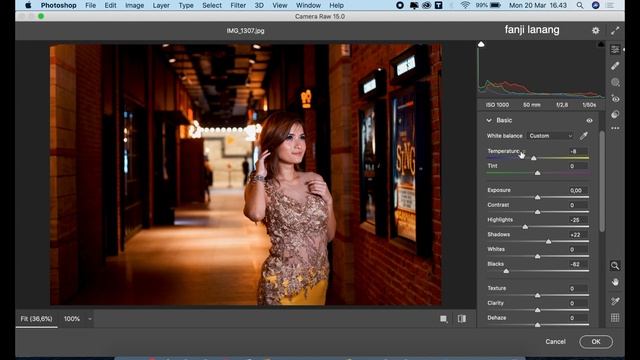Image resolution: width=640 pixels, height=360 pixels.
Task: Open Camera Raw preferences gear icon
Action: (x=596, y=31)
